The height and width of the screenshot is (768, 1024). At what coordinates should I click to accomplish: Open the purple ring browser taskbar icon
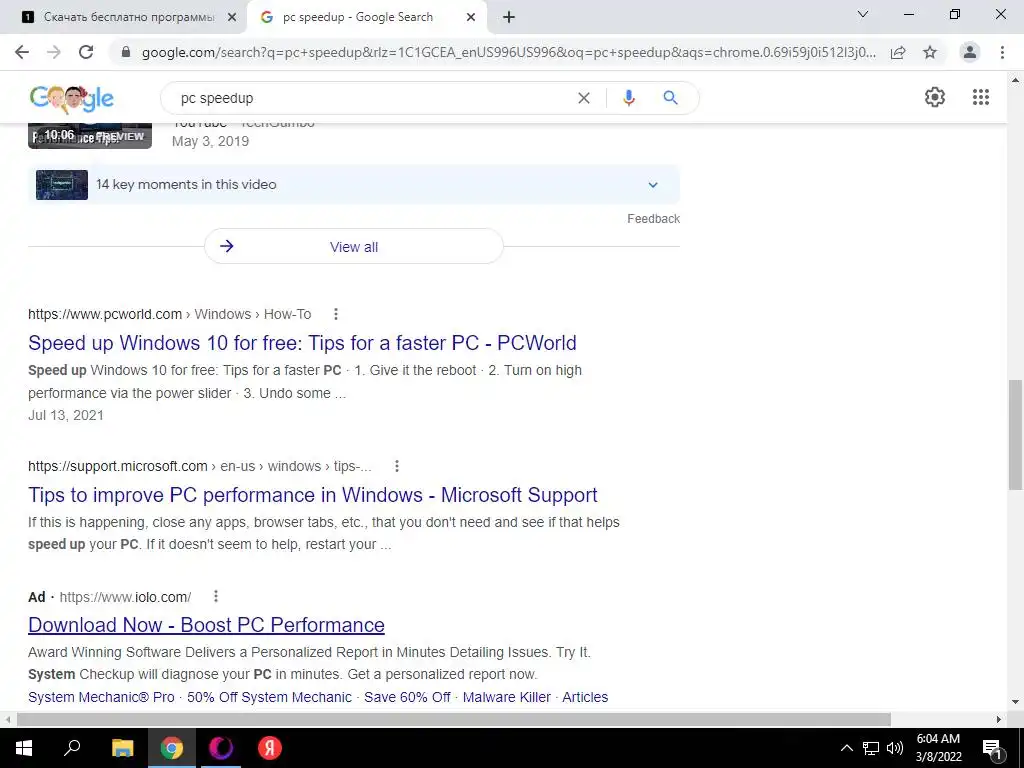pyautogui.click(x=221, y=748)
